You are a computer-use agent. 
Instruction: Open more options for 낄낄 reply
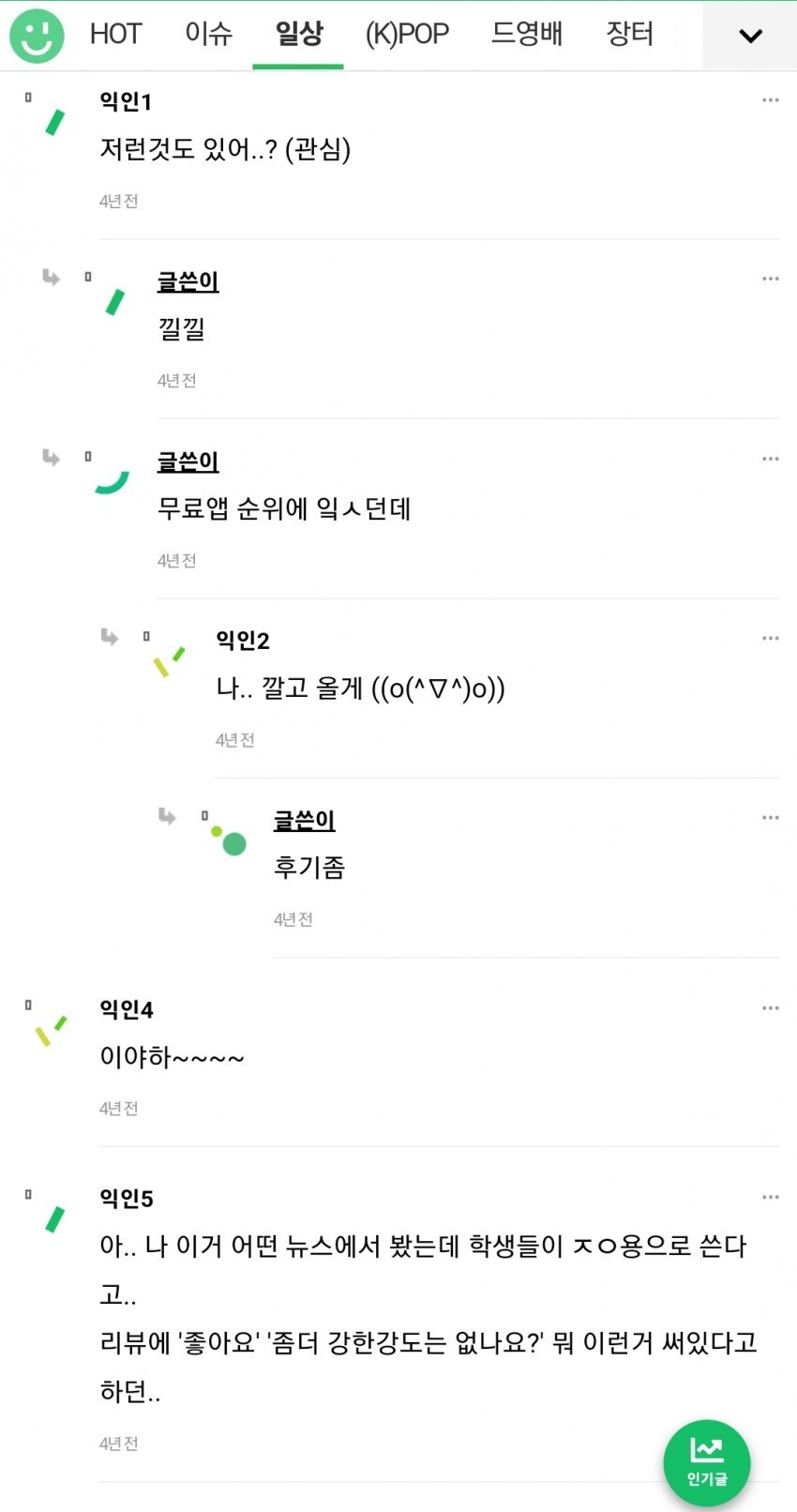point(771,279)
